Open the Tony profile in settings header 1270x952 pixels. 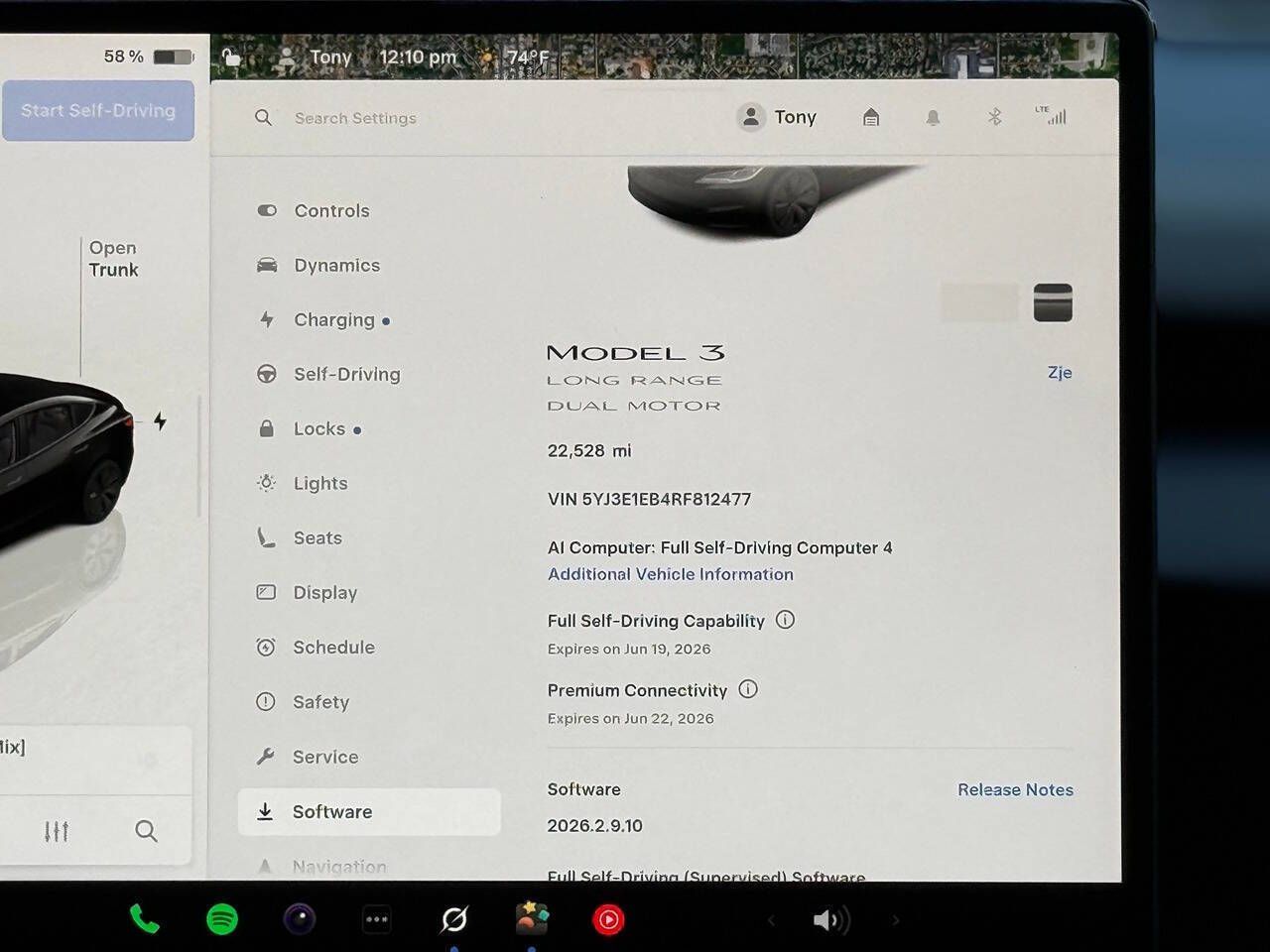[x=777, y=117]
